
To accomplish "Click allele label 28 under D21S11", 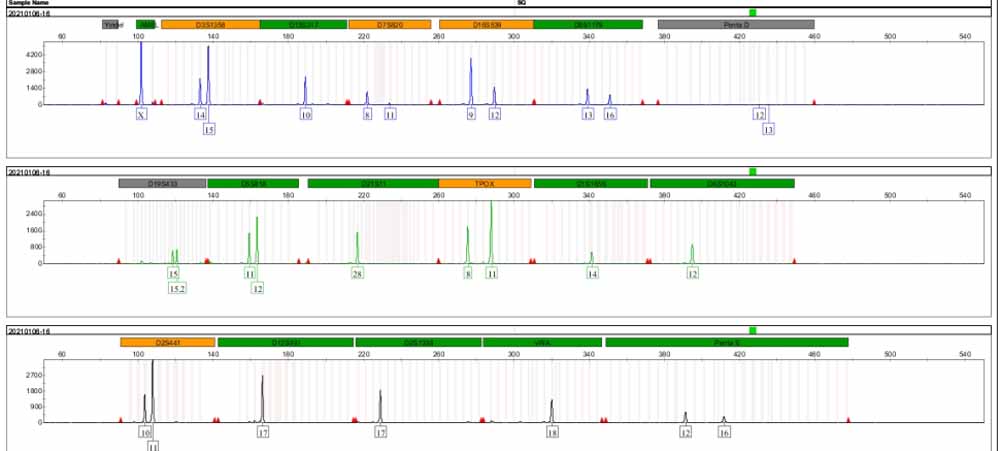I will point(357,274).
